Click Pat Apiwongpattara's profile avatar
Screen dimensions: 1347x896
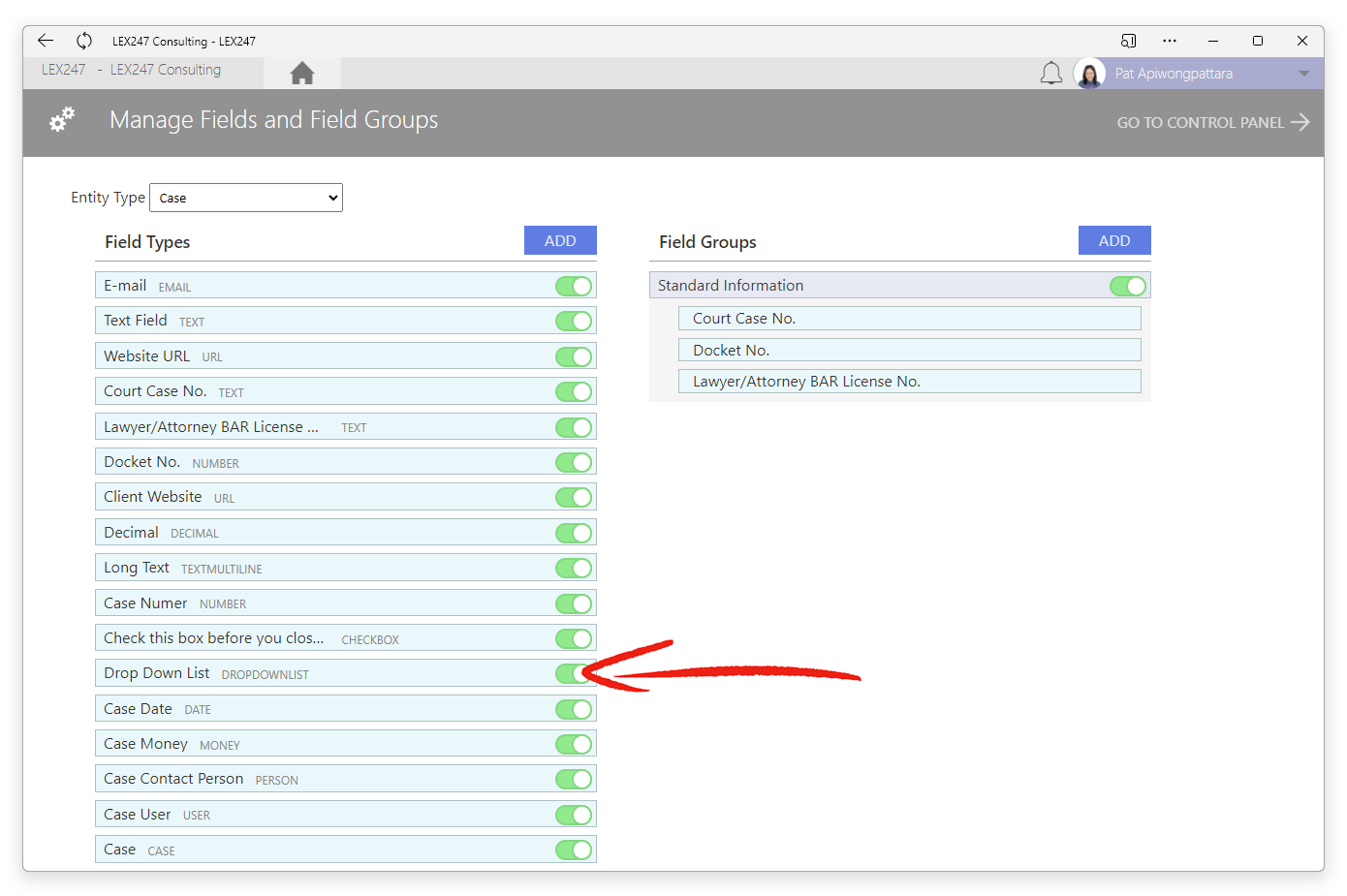1089,74
